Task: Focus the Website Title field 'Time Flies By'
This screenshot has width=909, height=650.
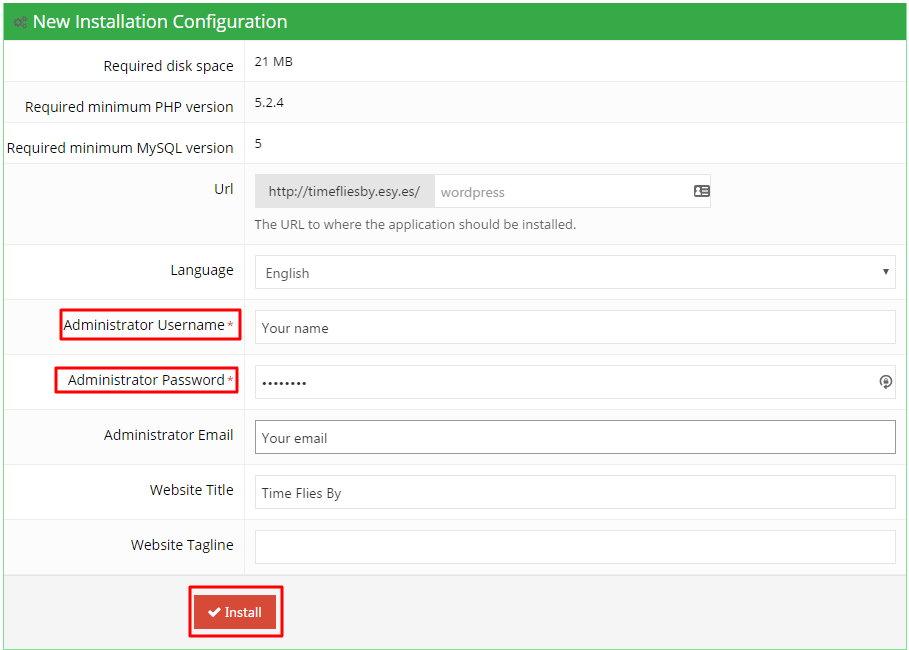Action: click(575, 492)
